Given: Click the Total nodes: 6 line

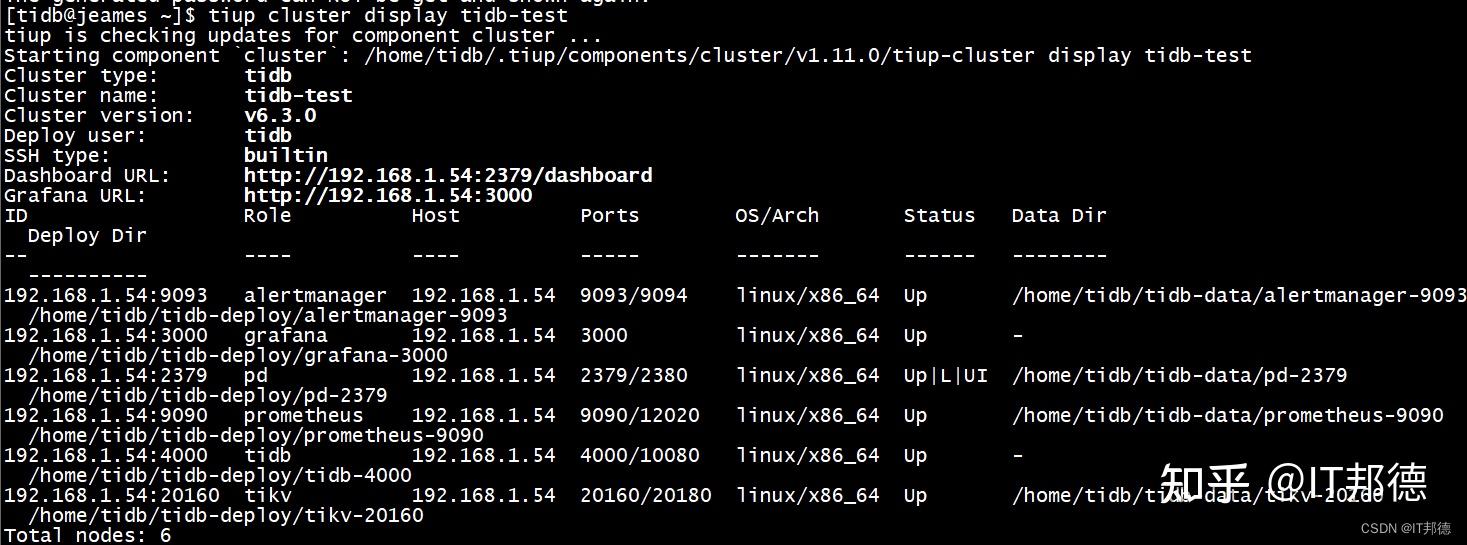Looking at the screenshot, I should click(87, 536).
